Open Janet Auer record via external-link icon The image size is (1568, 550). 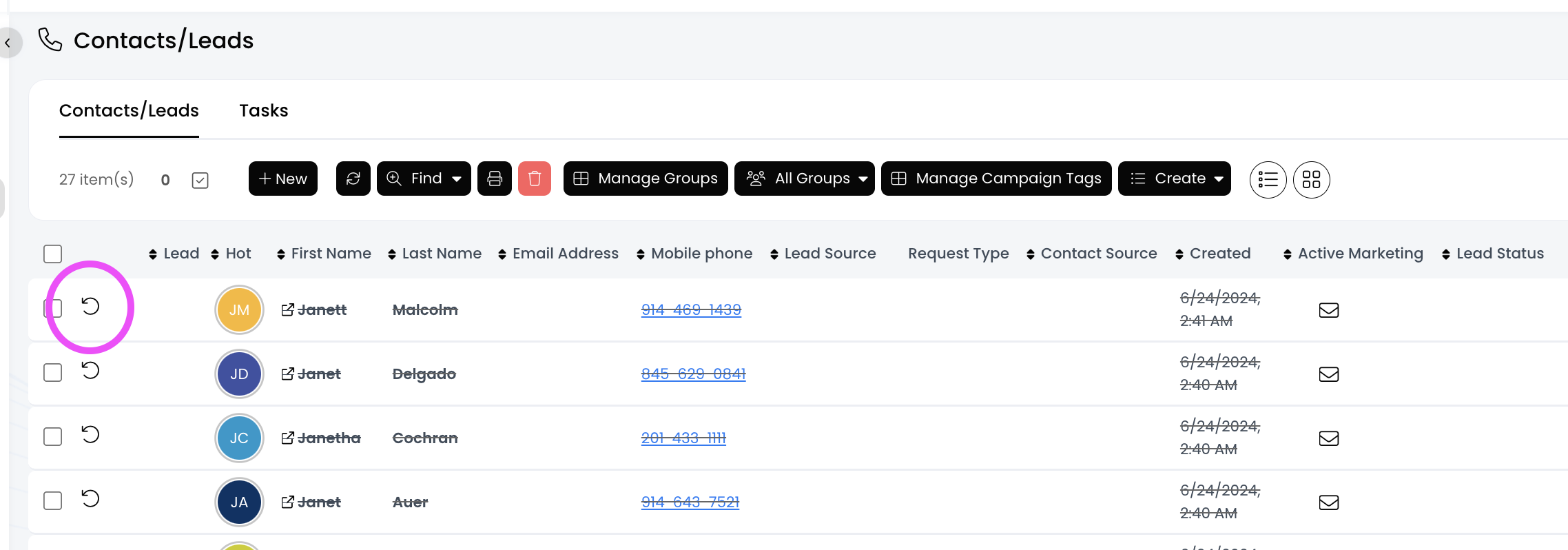pyautogui.click(x=288, y=502)
